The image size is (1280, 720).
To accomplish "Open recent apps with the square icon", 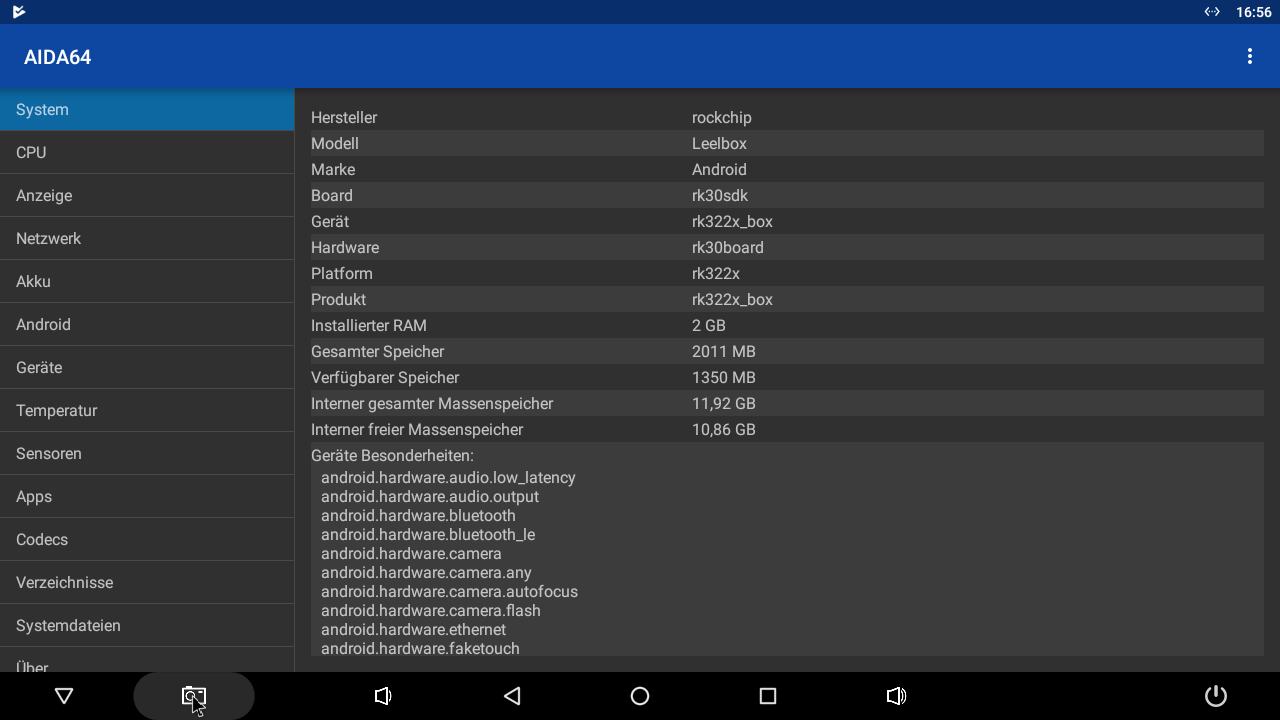I will 768,696.
